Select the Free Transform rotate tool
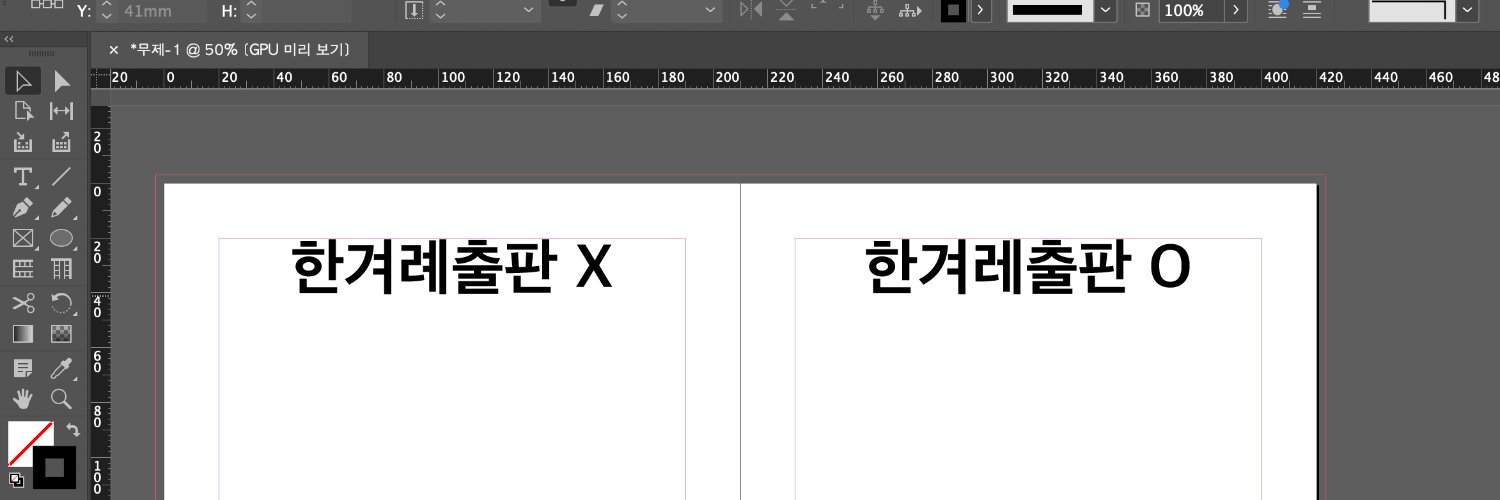This screenshot has width=1500, height=500. click(61, 303)
